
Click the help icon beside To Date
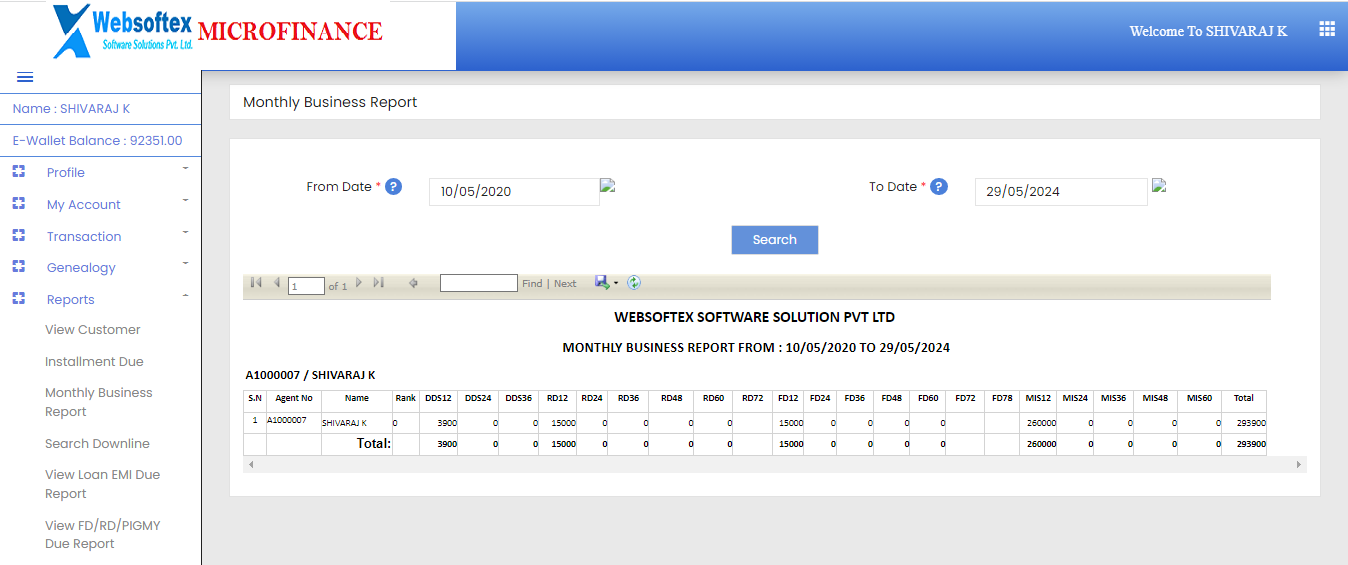click(938, 187)
